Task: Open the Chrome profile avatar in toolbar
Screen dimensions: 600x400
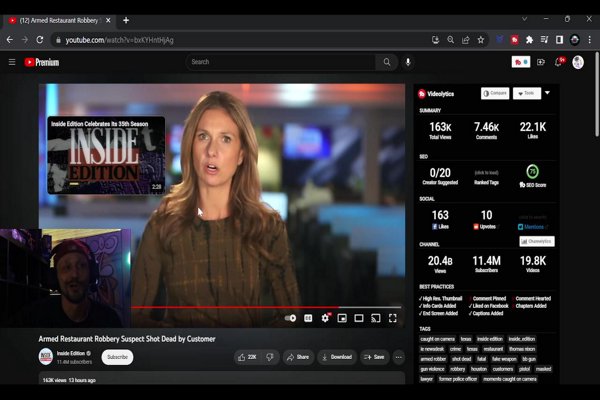Action: [x=574, y=40]
